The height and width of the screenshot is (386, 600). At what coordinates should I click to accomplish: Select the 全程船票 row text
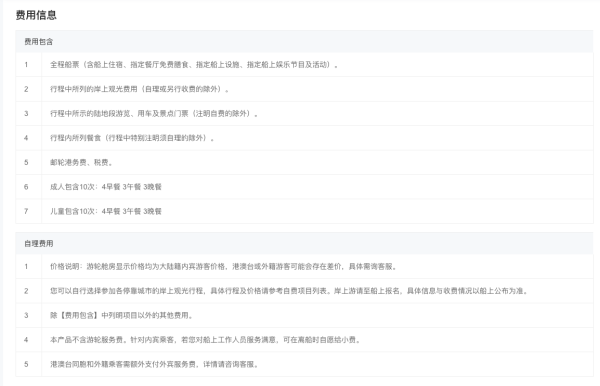click(x=194, y=65)
